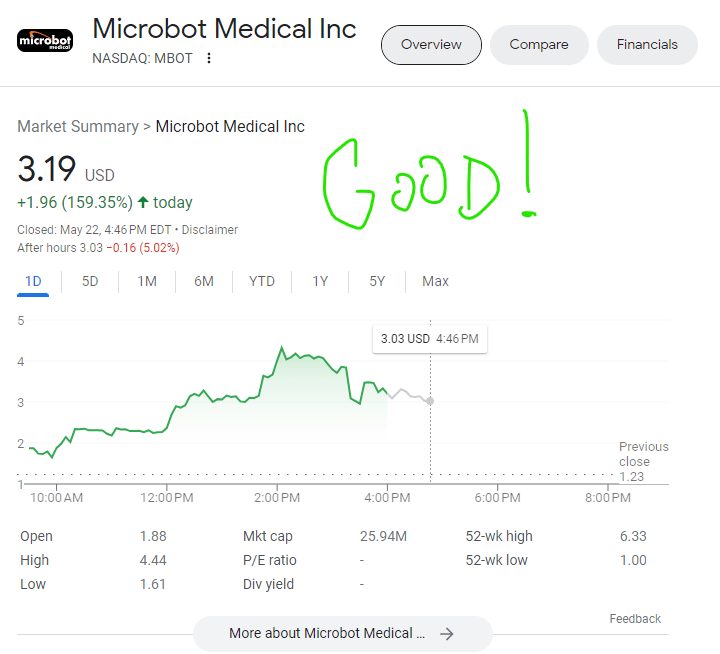The height and width of the screenshot is (654, 720).
Task: Show the 5D chart range
Action: click(x=90, y=281)
